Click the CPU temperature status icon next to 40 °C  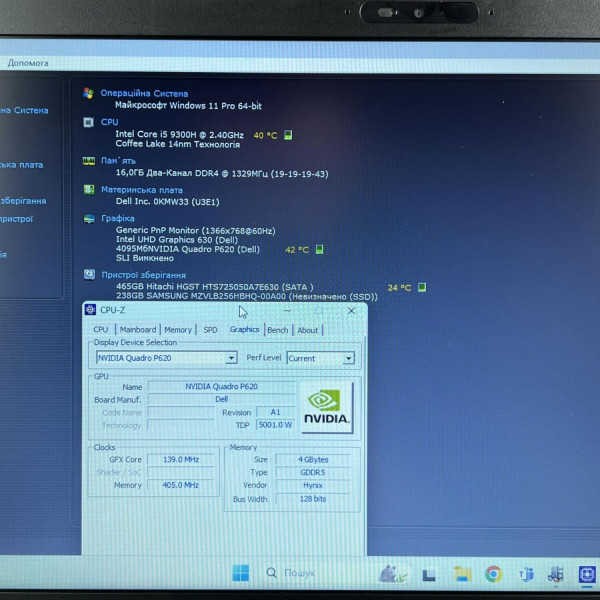pos(288,135)
